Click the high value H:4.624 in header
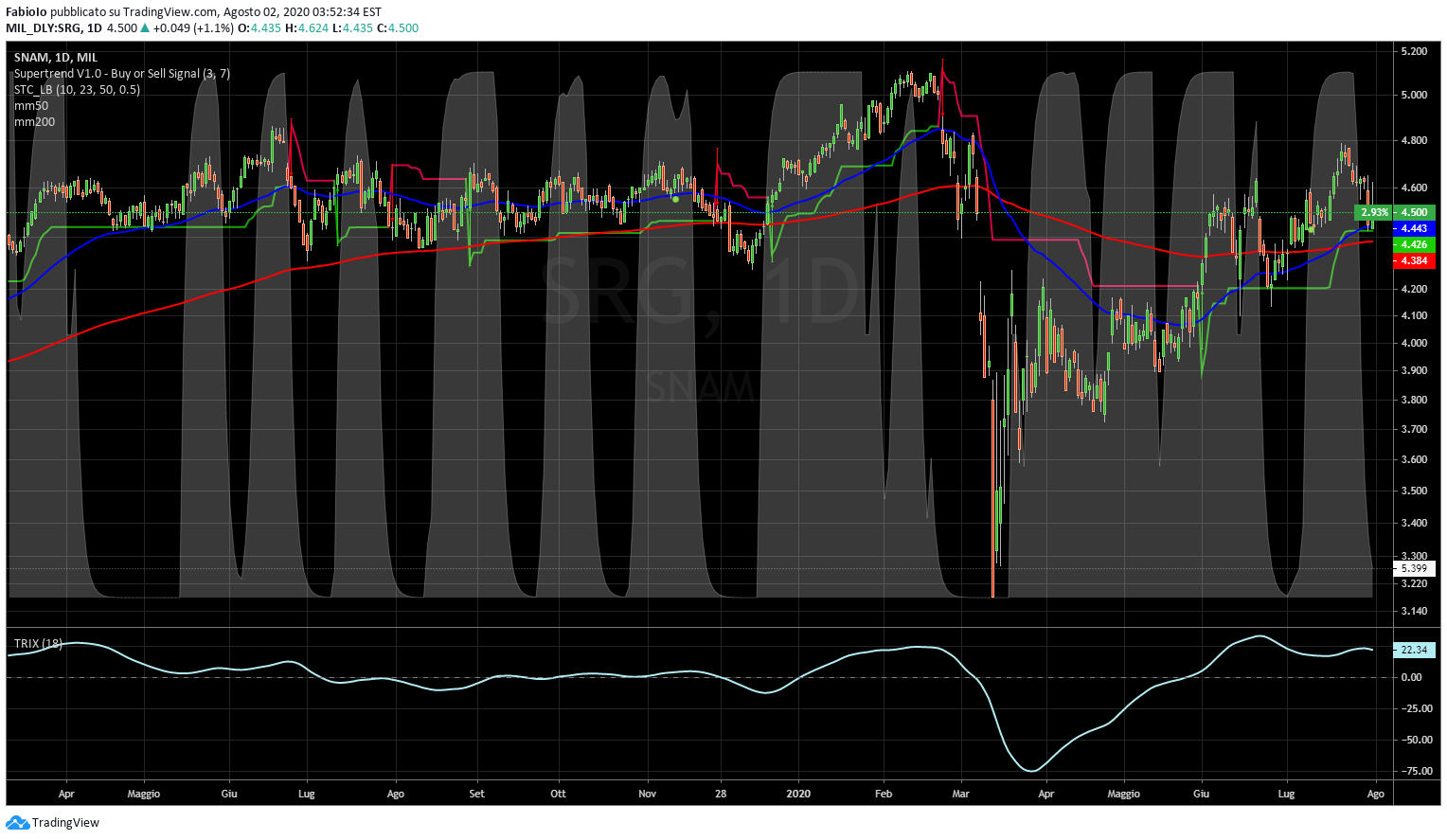The height and width of the screenshot is (840, 1447). (307, 28)
